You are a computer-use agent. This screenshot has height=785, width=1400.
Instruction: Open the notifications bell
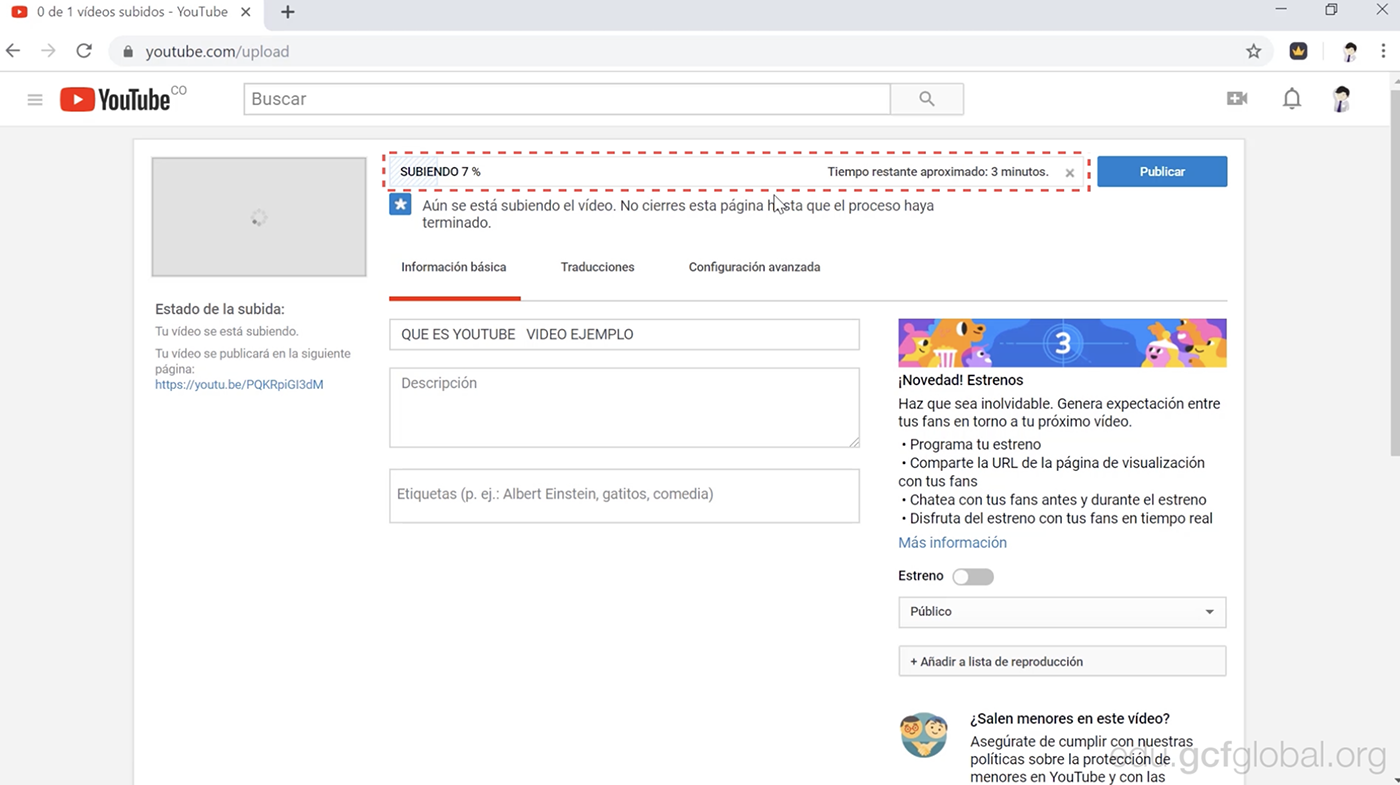(x=1292, y=98)
